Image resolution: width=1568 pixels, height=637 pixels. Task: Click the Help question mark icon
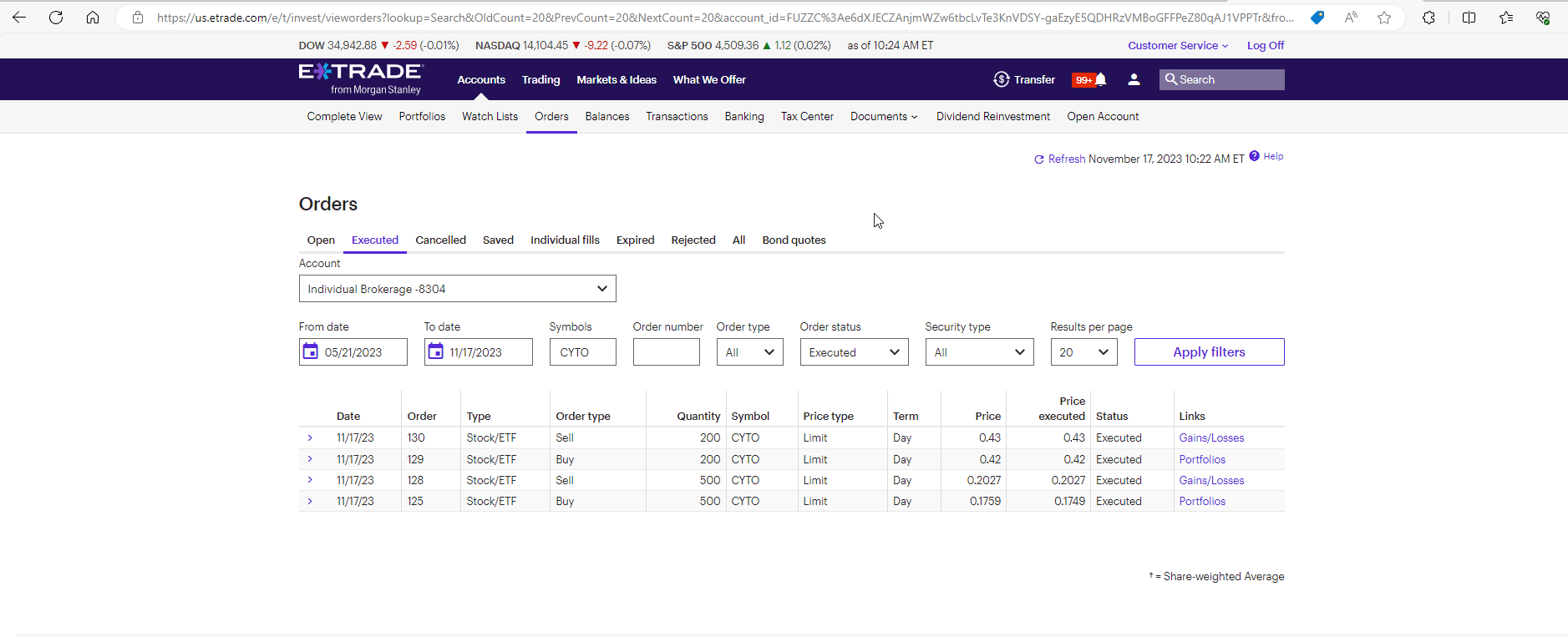click(1254, 156)
